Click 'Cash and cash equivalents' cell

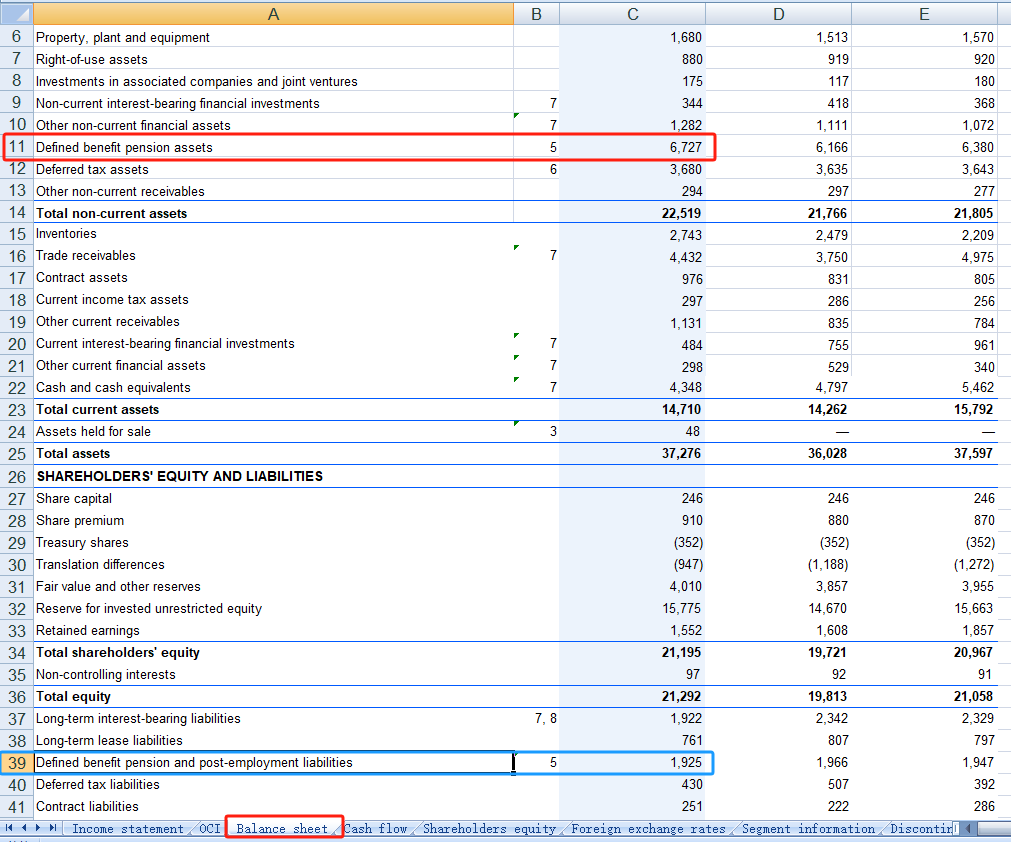coord(273,387)
